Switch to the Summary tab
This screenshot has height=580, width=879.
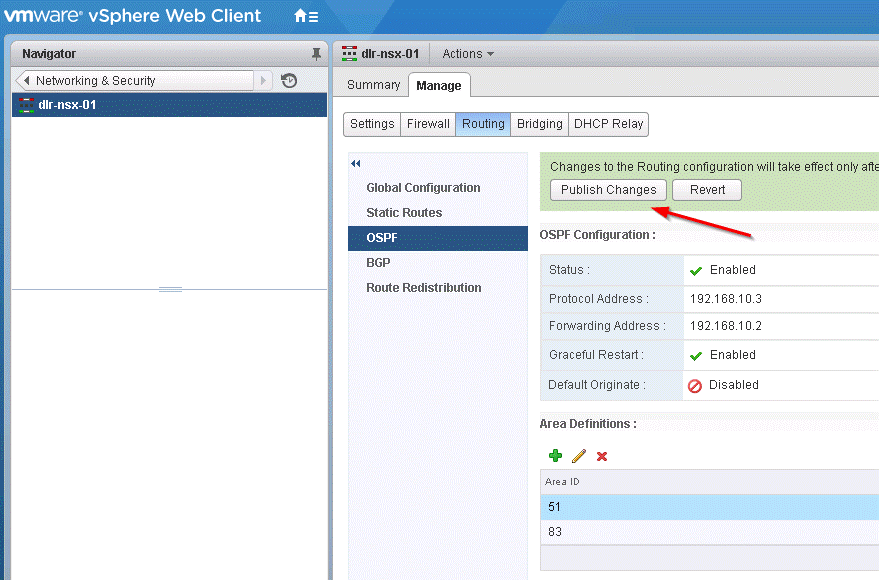pyautogui.click(x=373, y=85)
